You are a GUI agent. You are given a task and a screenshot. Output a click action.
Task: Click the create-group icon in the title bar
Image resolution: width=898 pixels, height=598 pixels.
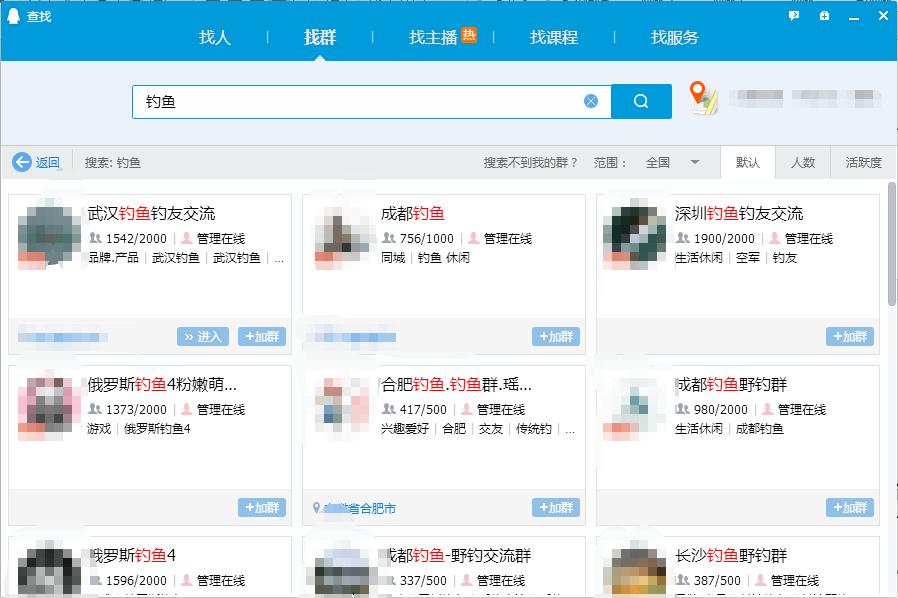824,16
